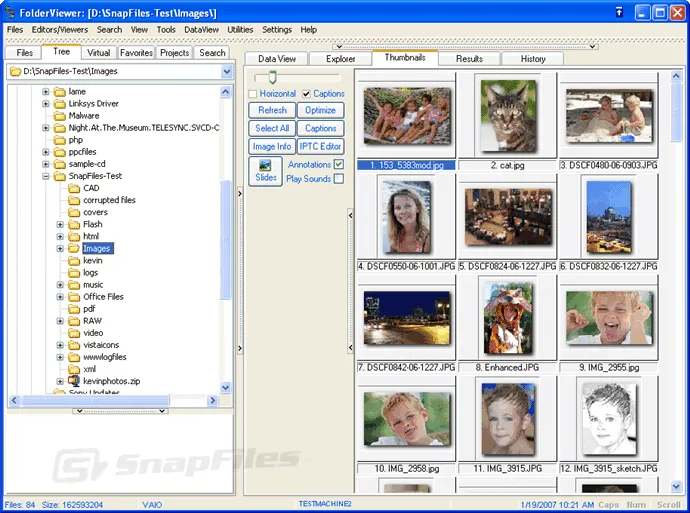Switch to the Data View tab

click(277, 59)
